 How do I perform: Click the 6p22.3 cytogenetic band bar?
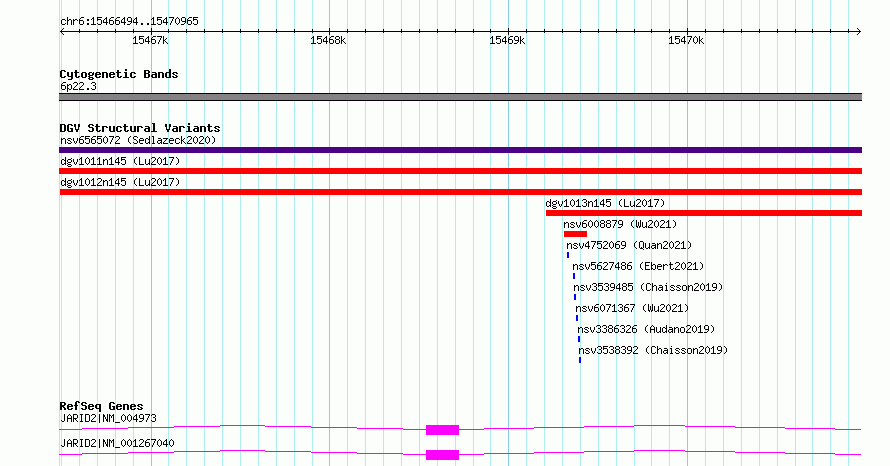[x=460, y=97]
